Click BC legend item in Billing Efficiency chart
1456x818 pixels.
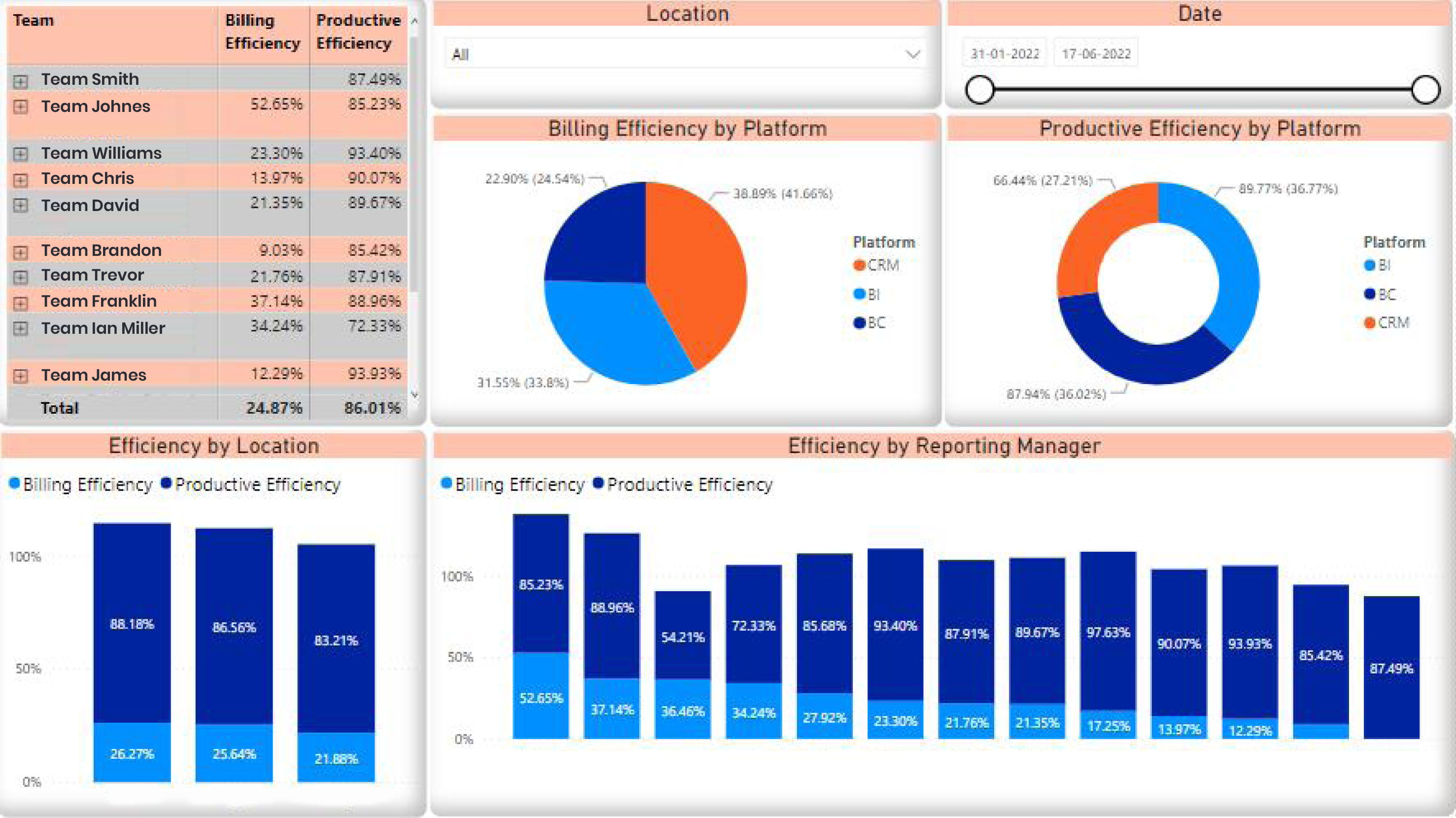coord(869,323)
